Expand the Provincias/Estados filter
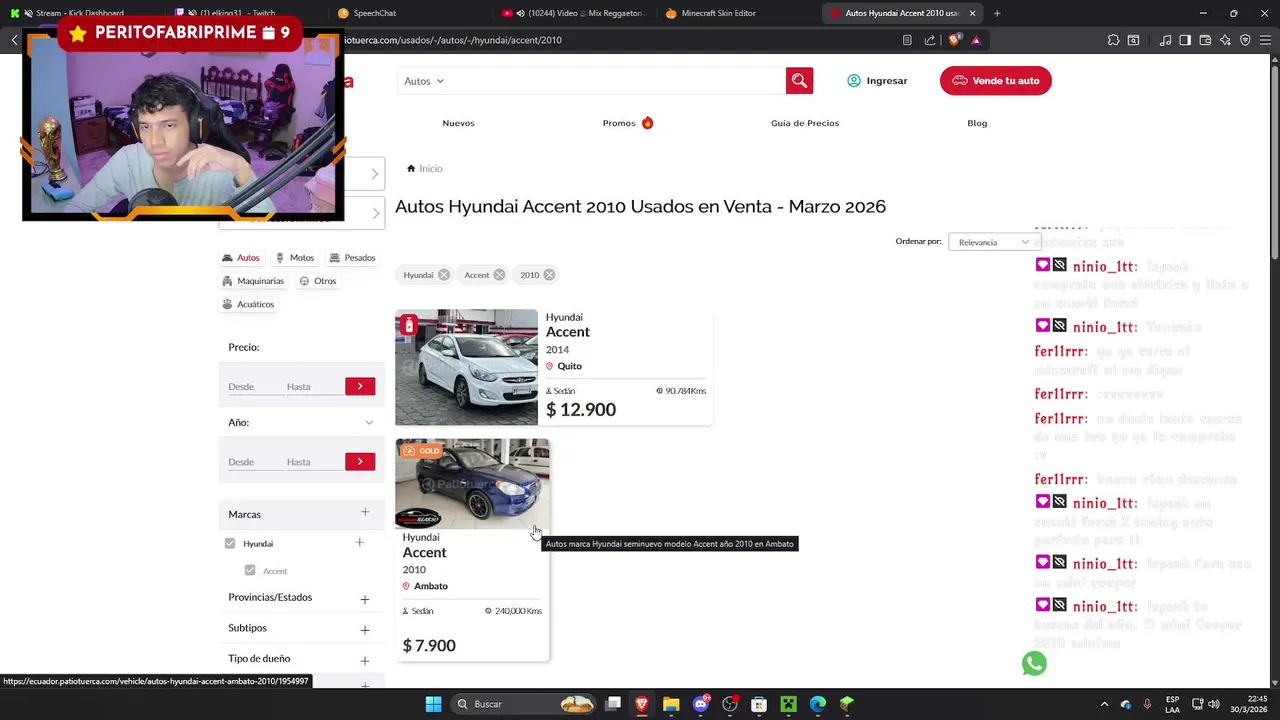 pyautogui.click(x=365, y=599)
